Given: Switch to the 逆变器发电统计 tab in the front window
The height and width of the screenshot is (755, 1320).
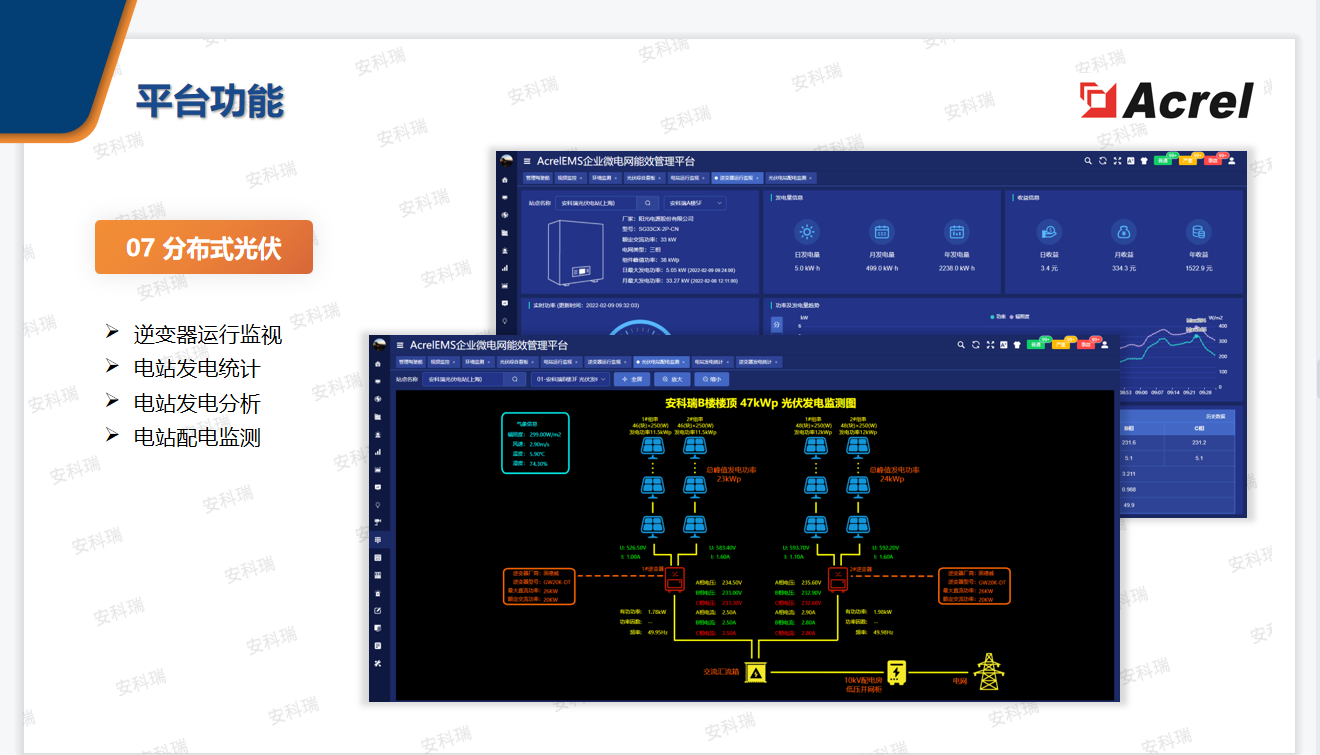Looking at the screenshot, I should 759,362.
